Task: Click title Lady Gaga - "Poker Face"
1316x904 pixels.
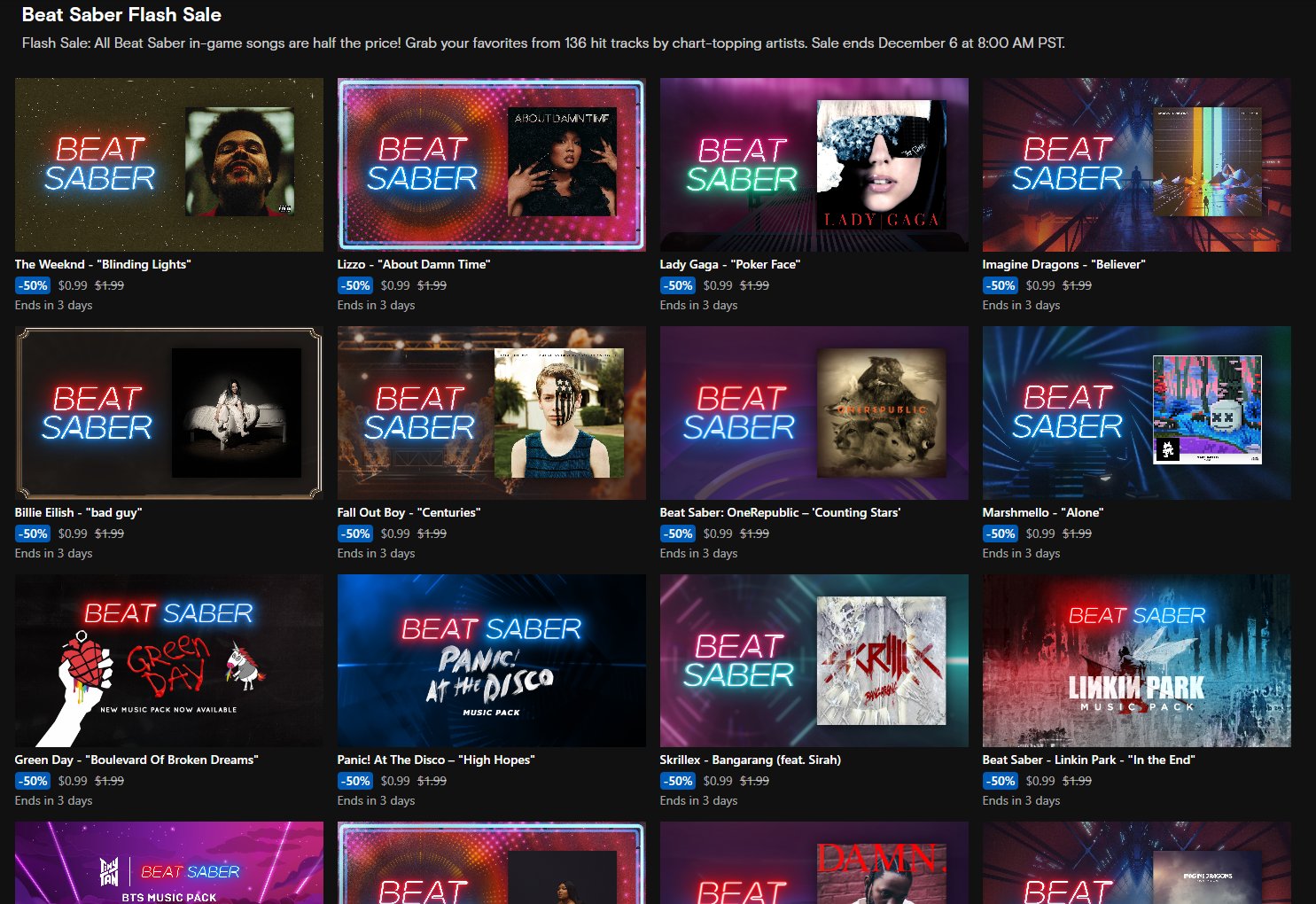Action: (730, 264)
